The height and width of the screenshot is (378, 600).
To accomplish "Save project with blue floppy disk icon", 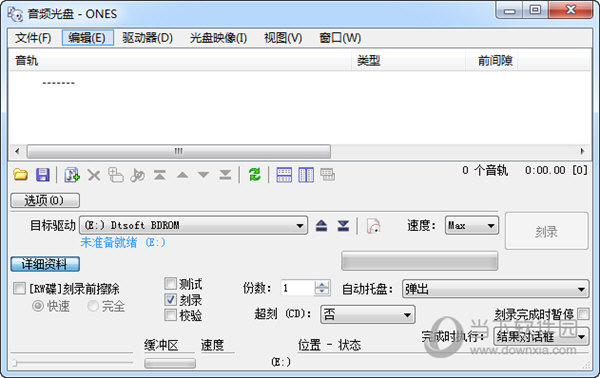I will coord(42,175).
